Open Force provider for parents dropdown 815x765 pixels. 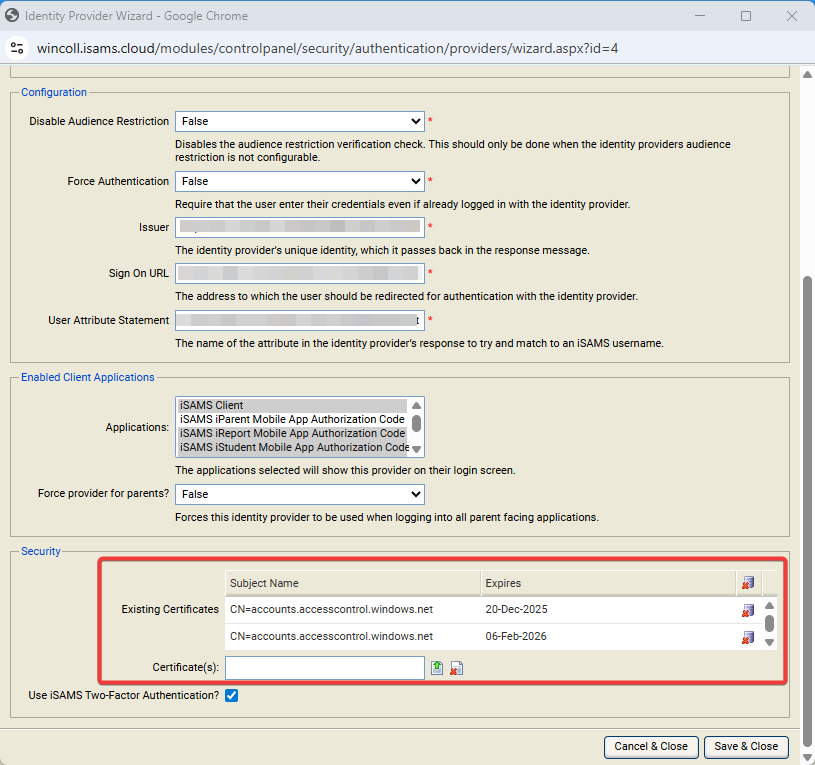tap(300, 494)
